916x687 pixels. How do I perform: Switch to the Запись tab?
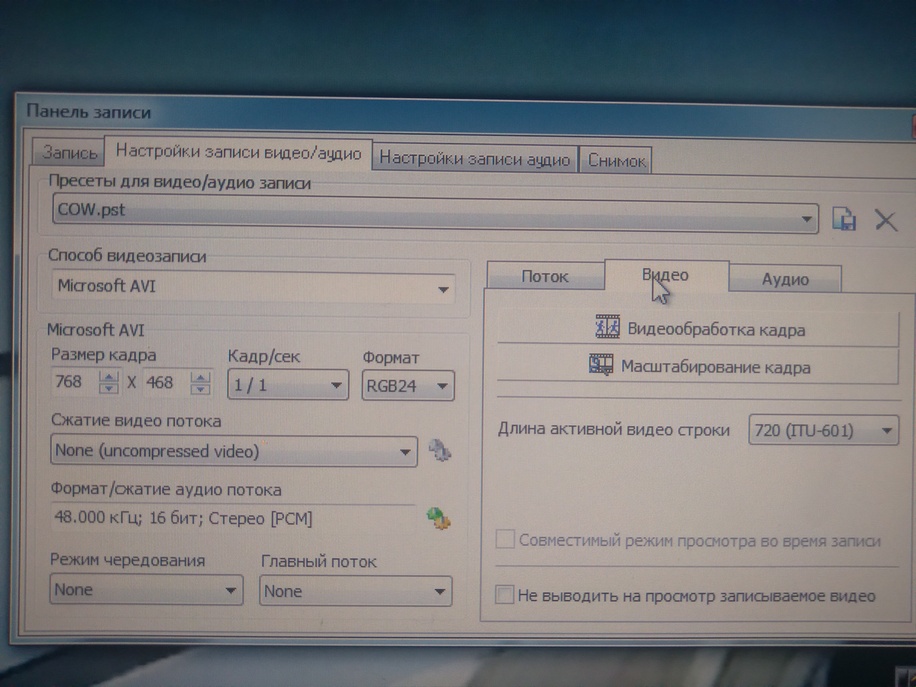pos(69,154)
